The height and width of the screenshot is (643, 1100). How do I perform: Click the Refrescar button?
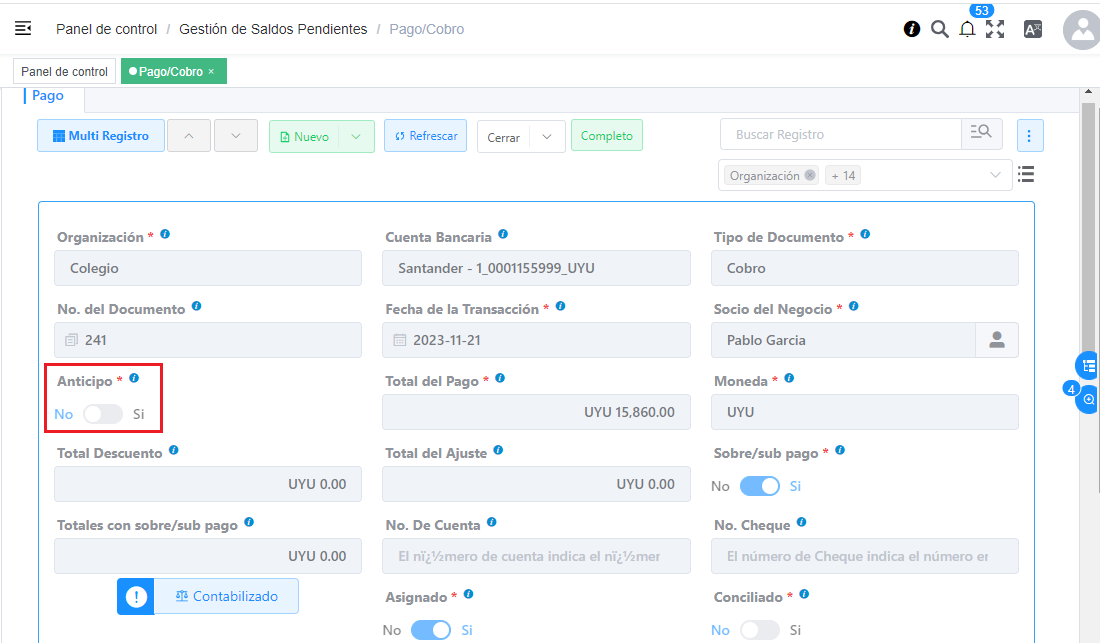pyautogui.click(x=425, y=136)
